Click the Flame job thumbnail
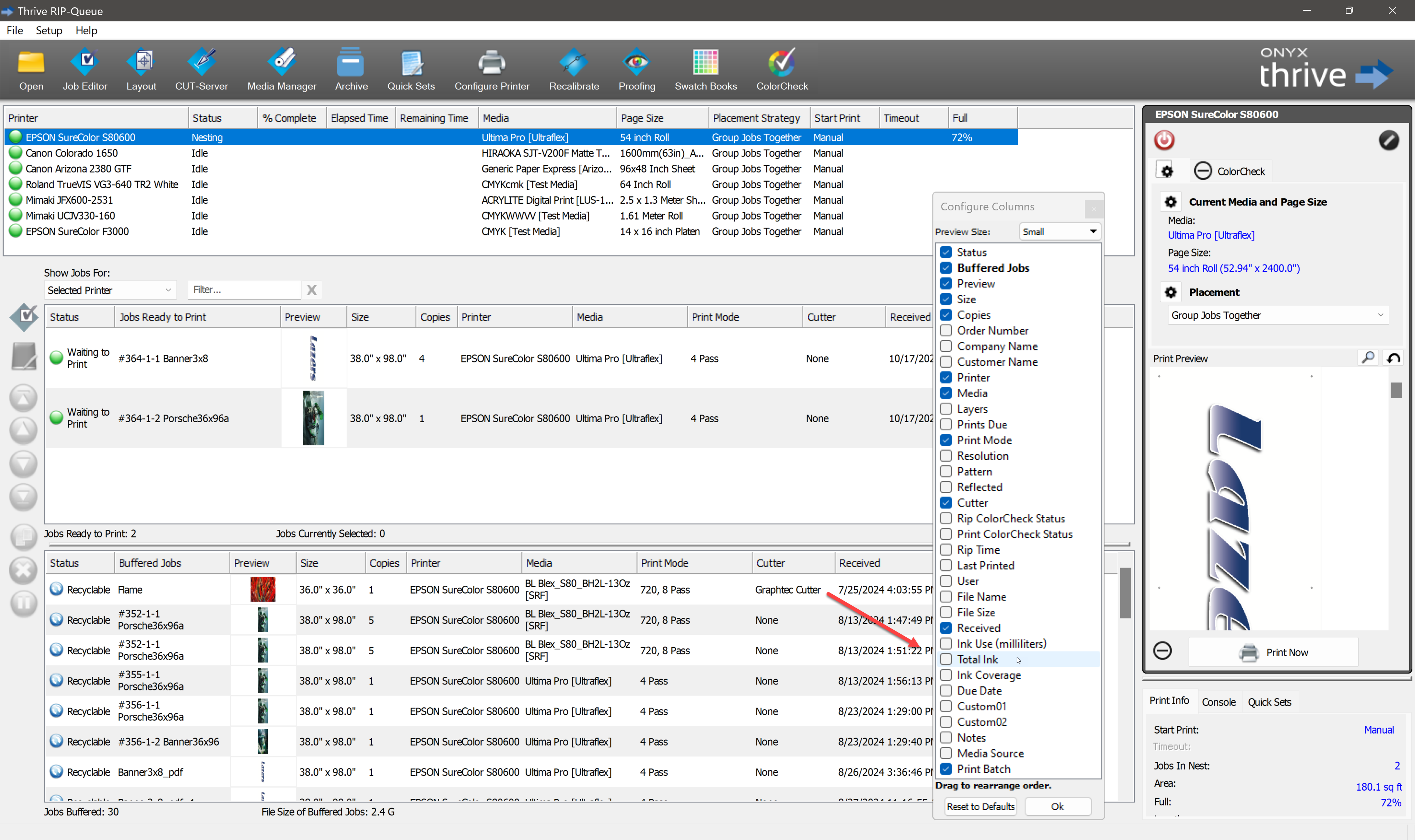Viewport: 1415px width, 840px height. pyautogui.click(x=263, y=590)
